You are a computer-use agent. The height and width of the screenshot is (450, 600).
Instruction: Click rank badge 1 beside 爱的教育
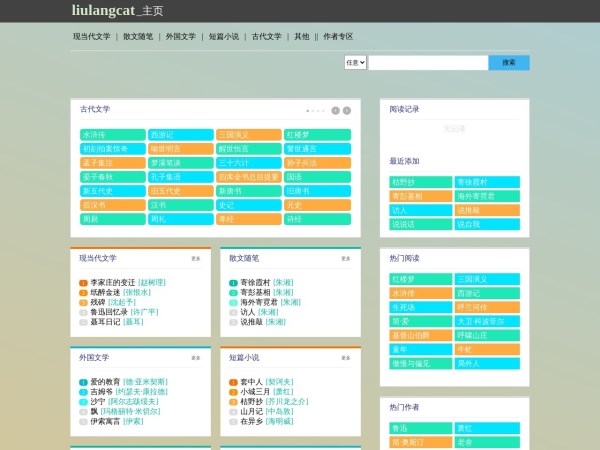point(84,382)
